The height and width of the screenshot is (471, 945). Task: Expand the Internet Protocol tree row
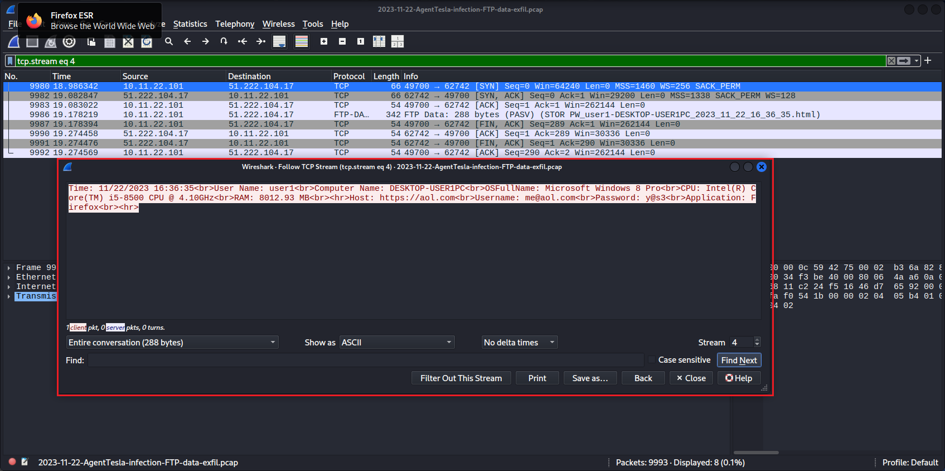tap(9, 287)
